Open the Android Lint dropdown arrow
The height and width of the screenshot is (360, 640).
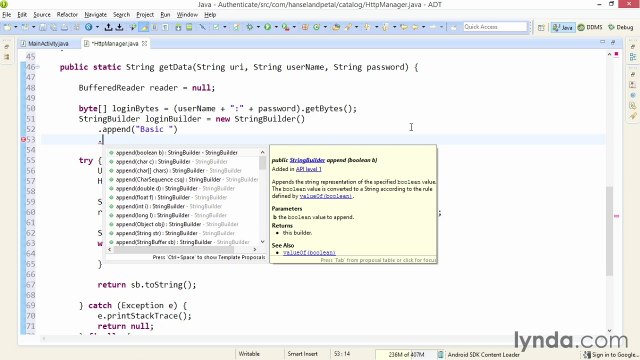click(224, 27)
